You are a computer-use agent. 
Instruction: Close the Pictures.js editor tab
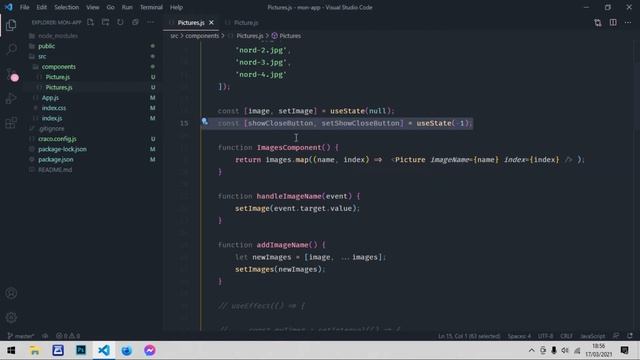(211, 23)
